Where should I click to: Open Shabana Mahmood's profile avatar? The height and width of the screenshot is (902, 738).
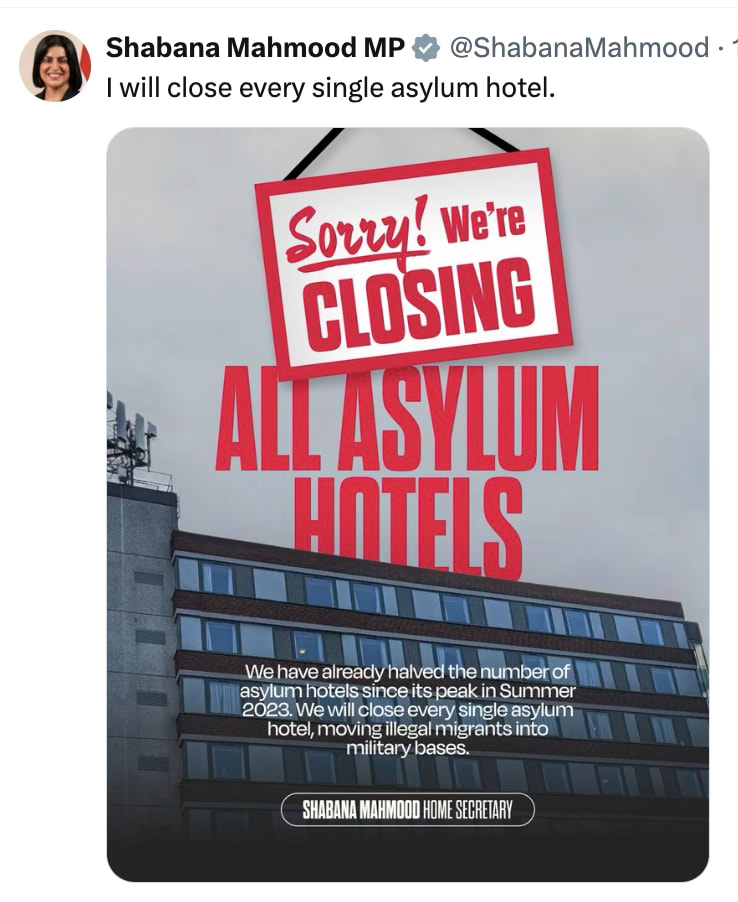[55, 66]
